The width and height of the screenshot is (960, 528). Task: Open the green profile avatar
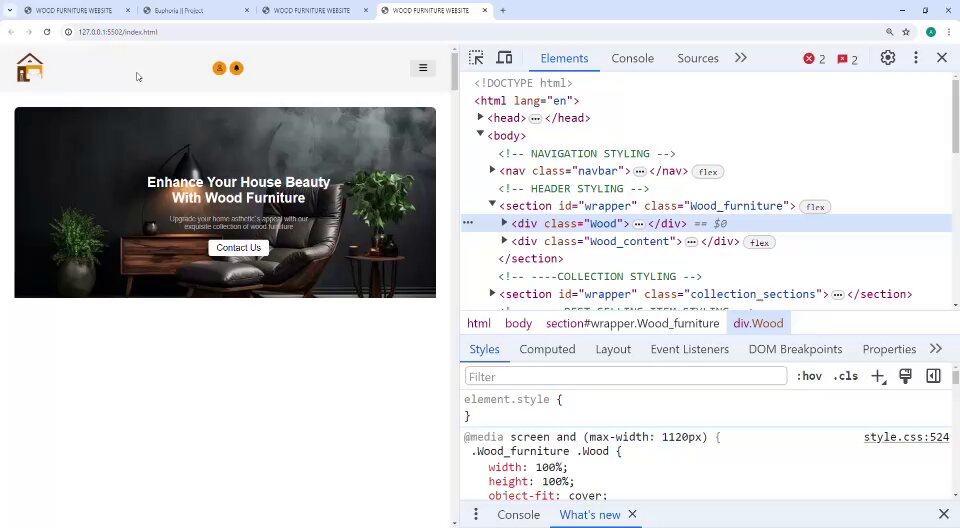coord(931,32)
